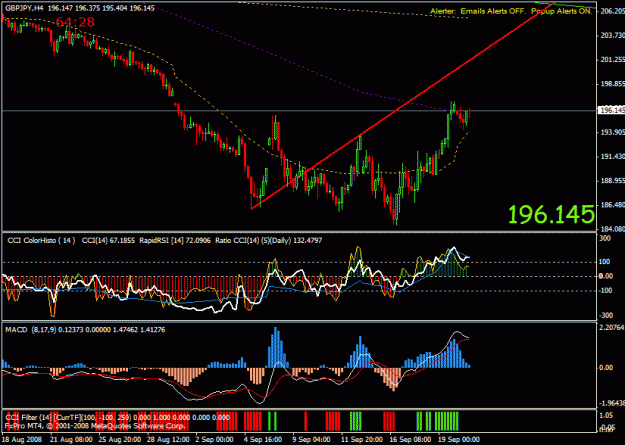Click the 4 Sep 16:00 time label
This screenshot has width=625, height=445.
point(261,439)
